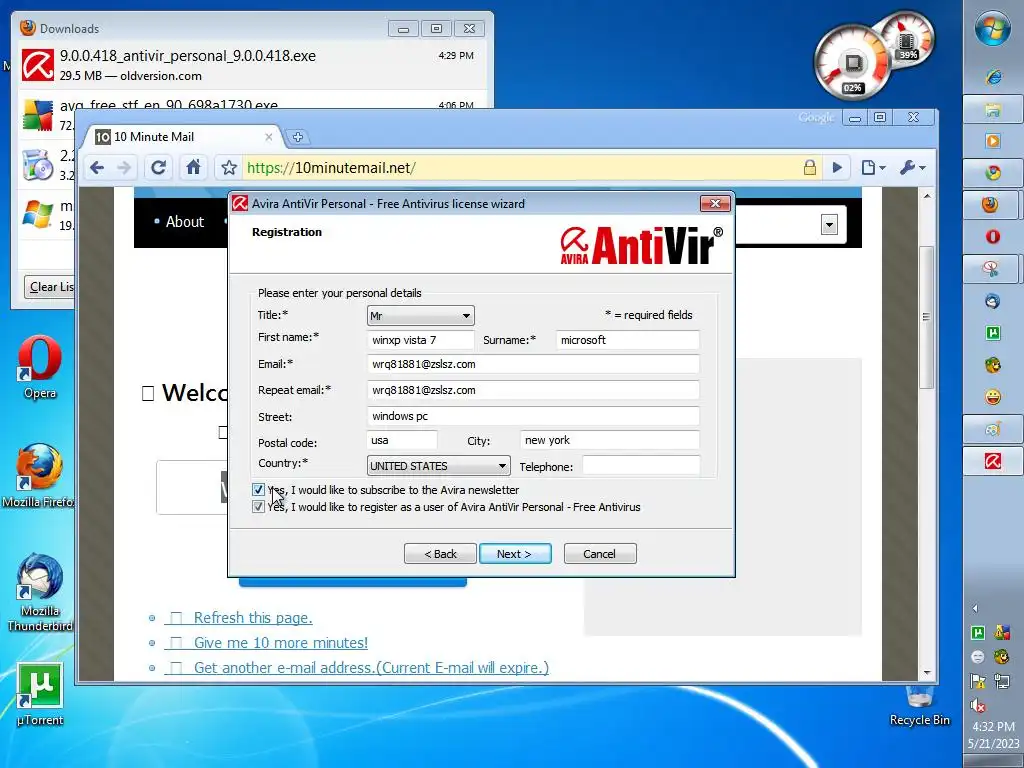Click the Go arrow next to address bar
The width and height of the screenshot is (1024, 768).
coord(837,168)
